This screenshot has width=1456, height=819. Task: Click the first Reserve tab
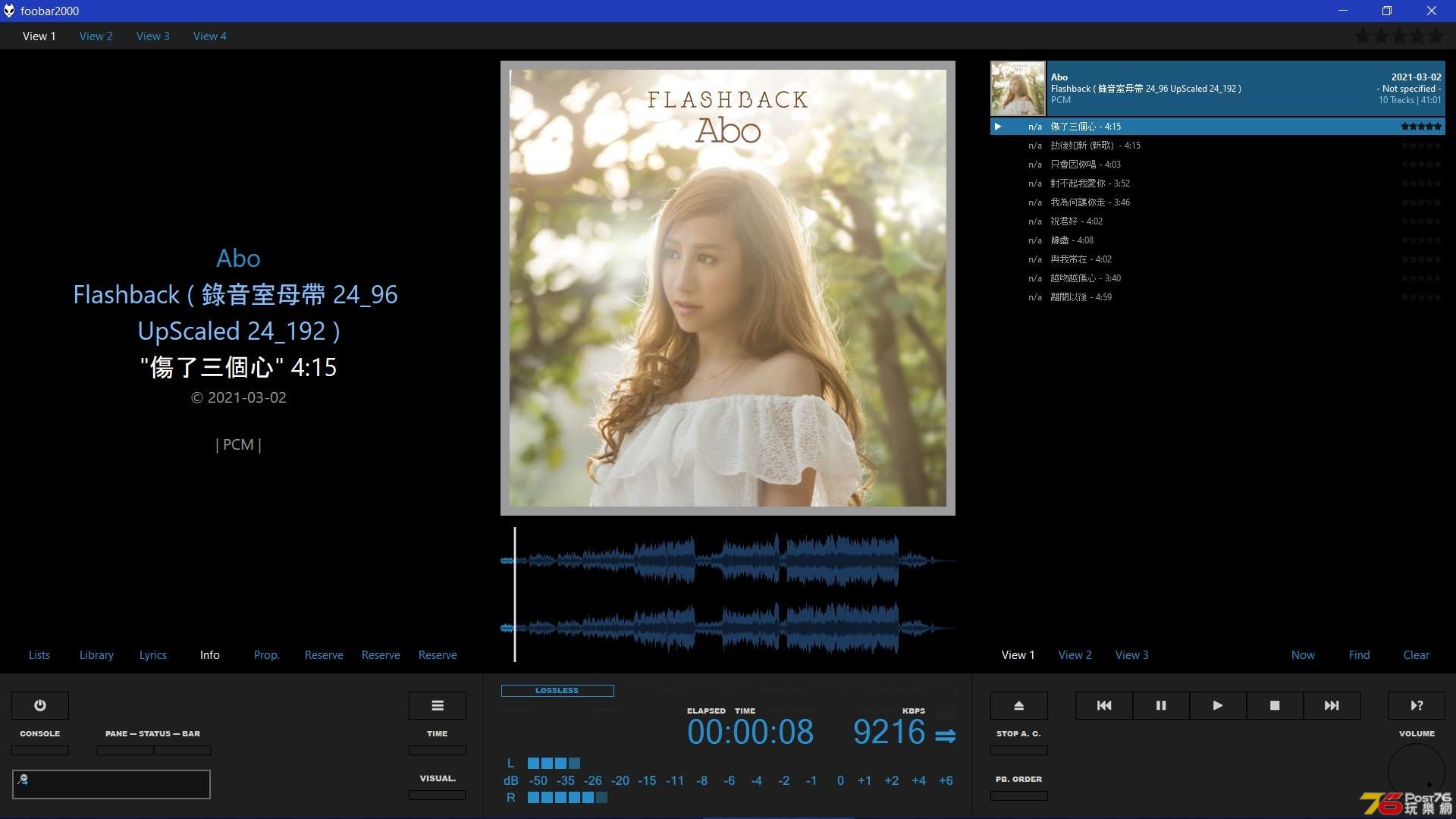pos(324,654)
